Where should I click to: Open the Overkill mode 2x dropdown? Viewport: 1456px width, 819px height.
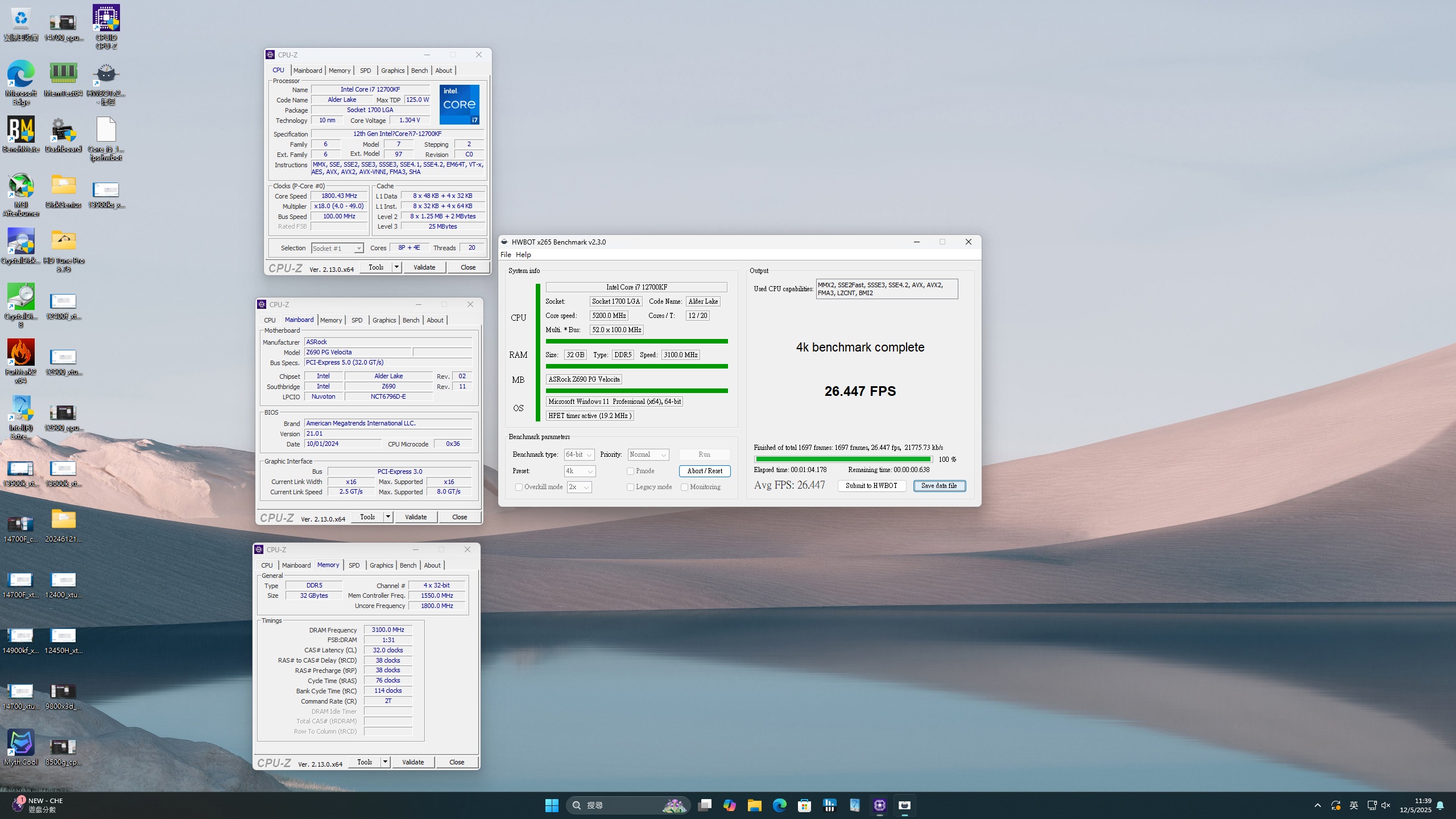point(579,487)
